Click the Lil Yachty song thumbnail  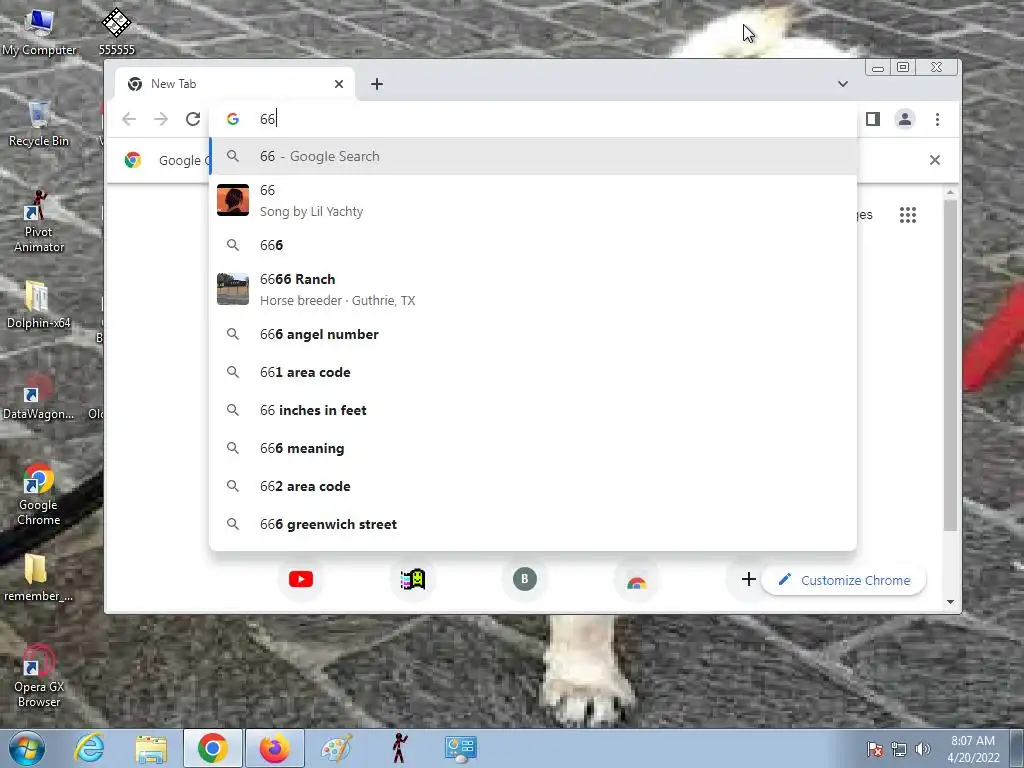click(232, 200)
